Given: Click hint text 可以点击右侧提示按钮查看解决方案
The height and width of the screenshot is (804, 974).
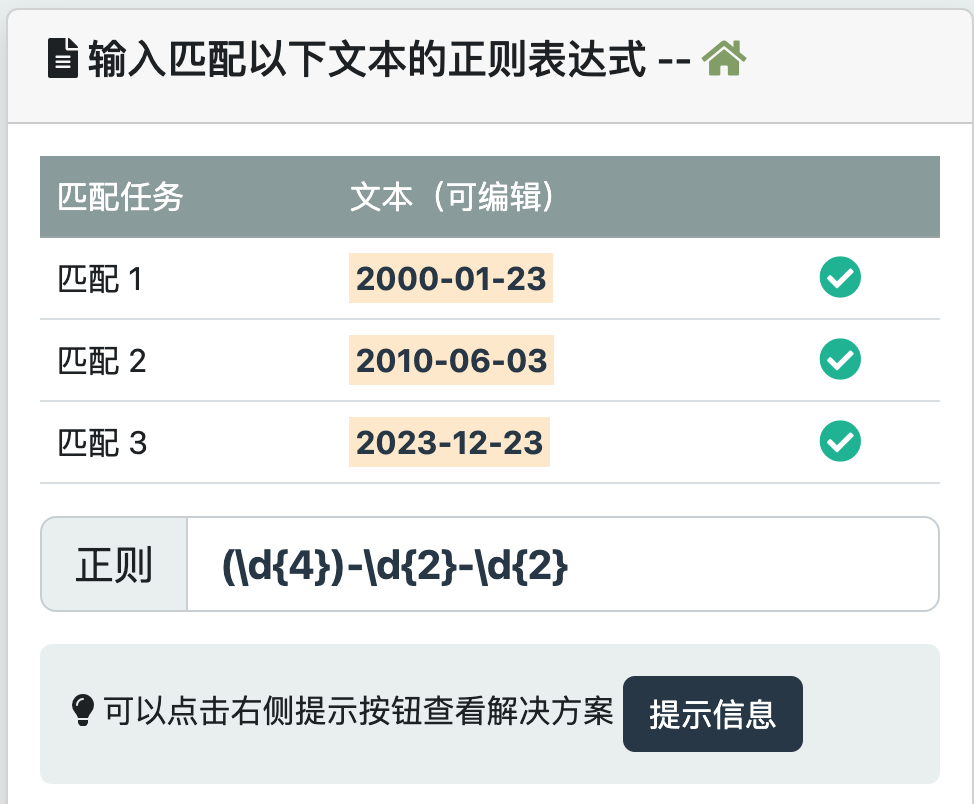Looking at the screenshot, I should 358,712.
